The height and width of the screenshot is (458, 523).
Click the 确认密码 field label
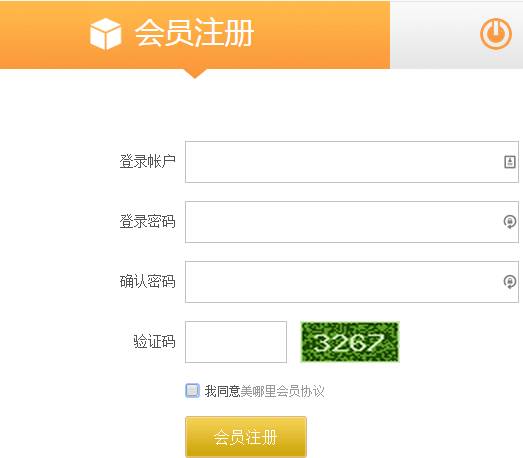(x=147, y=282)
